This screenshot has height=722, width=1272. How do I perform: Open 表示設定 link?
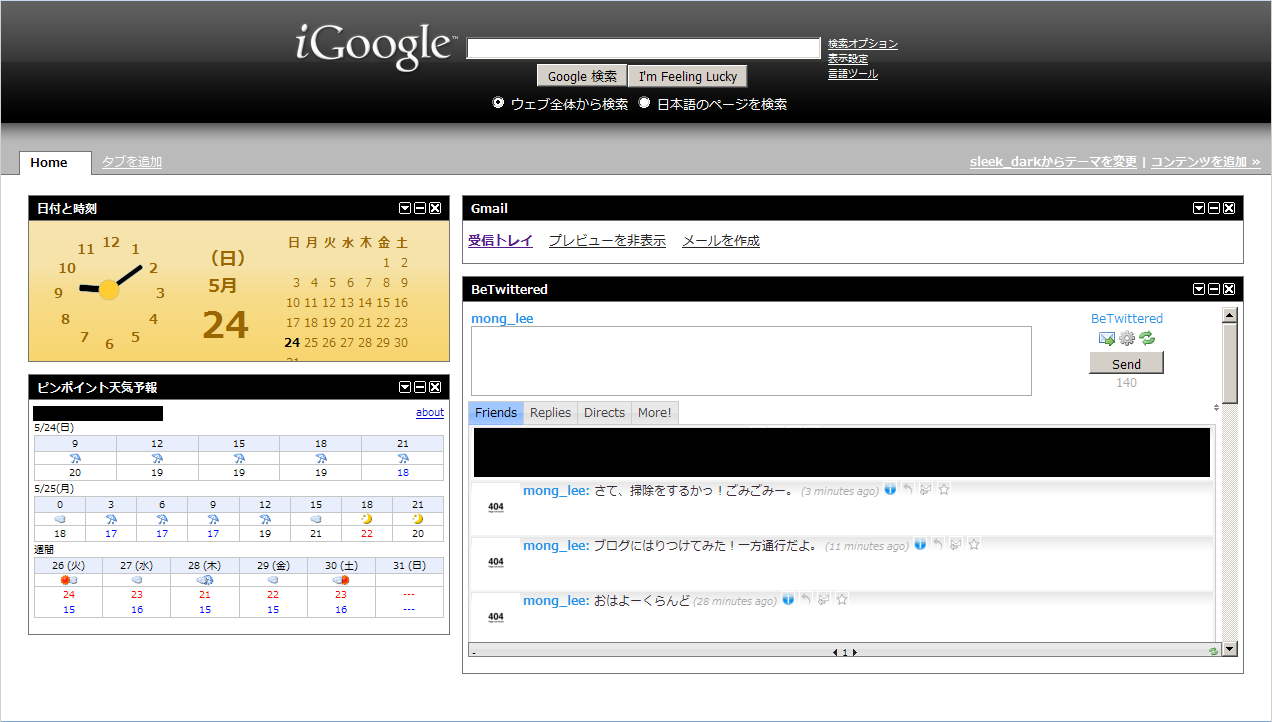(848, 59)
